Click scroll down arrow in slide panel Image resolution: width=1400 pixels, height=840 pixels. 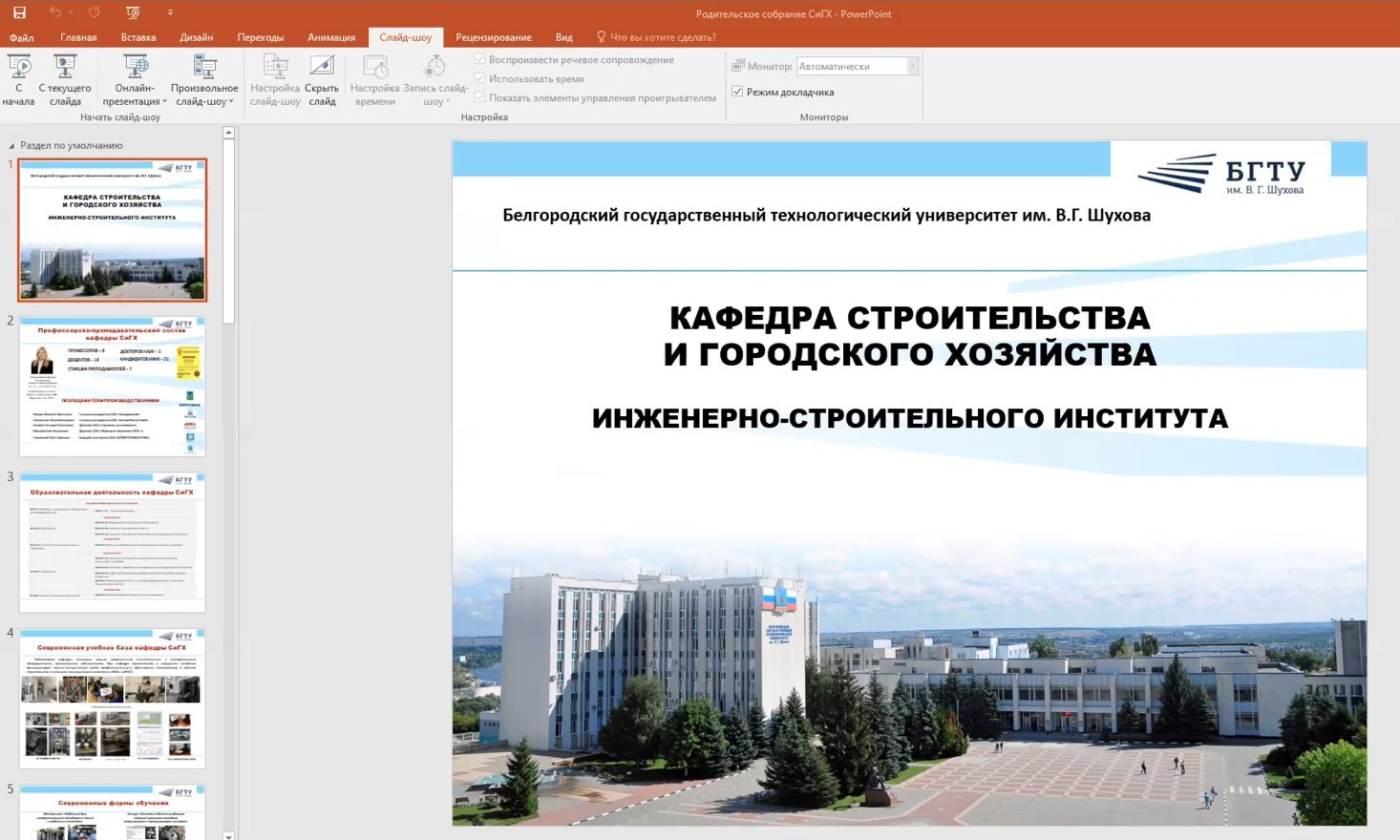(228, 835)
